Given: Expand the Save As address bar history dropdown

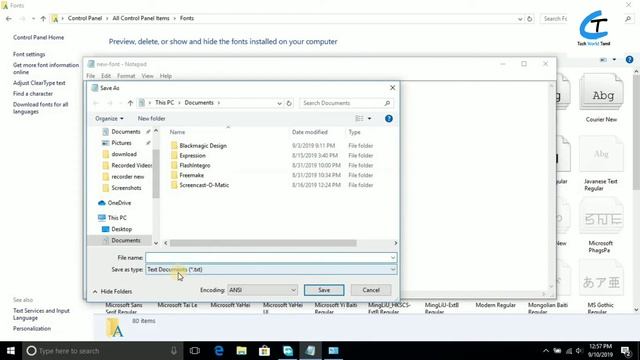Looking at the screenshot, I should 279,103.
